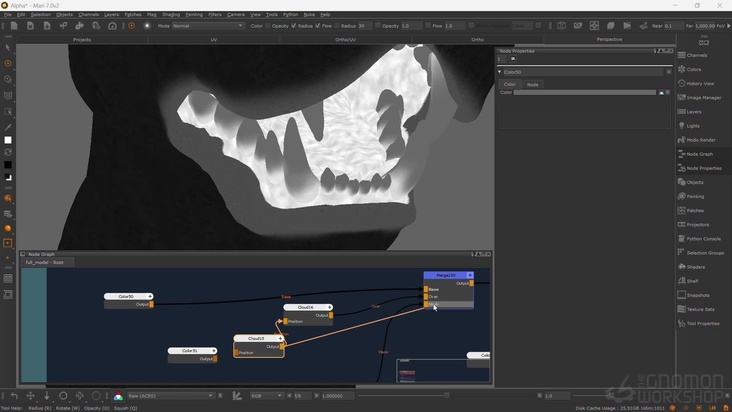Open the File menu
This screenshot has width=732, height=412.
click(x=7, y=14)
